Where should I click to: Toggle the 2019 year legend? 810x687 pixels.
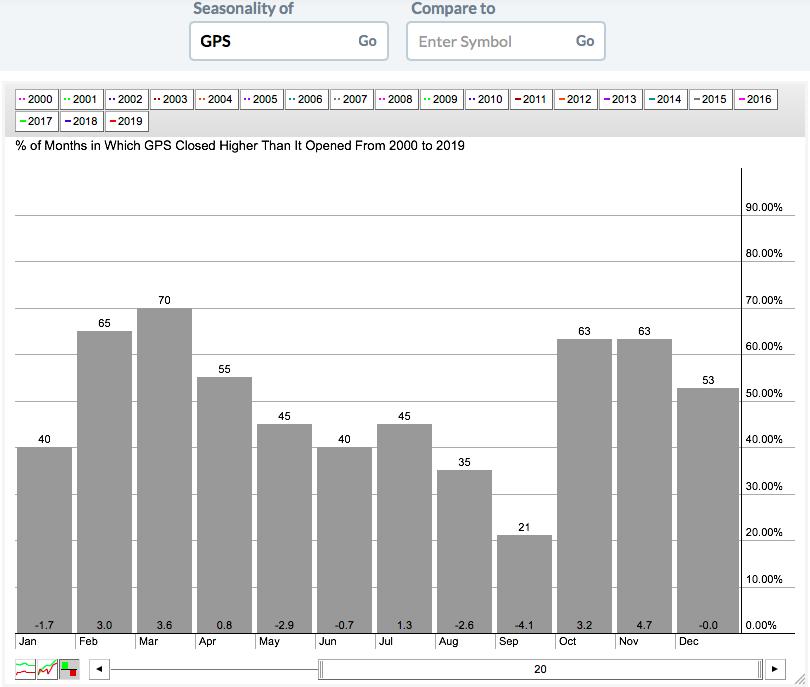(x=126, y=121)
